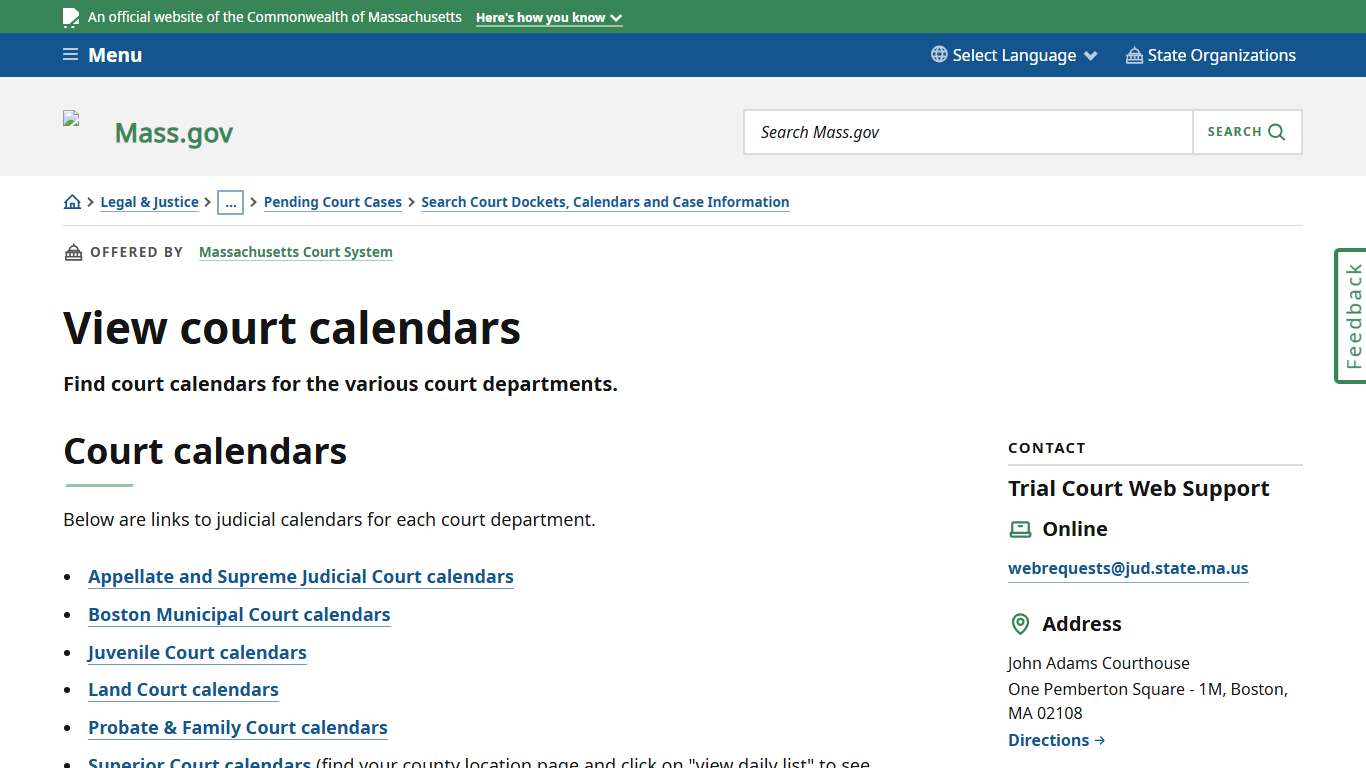Click the hamburger icon next to Menu

[69, 54]
